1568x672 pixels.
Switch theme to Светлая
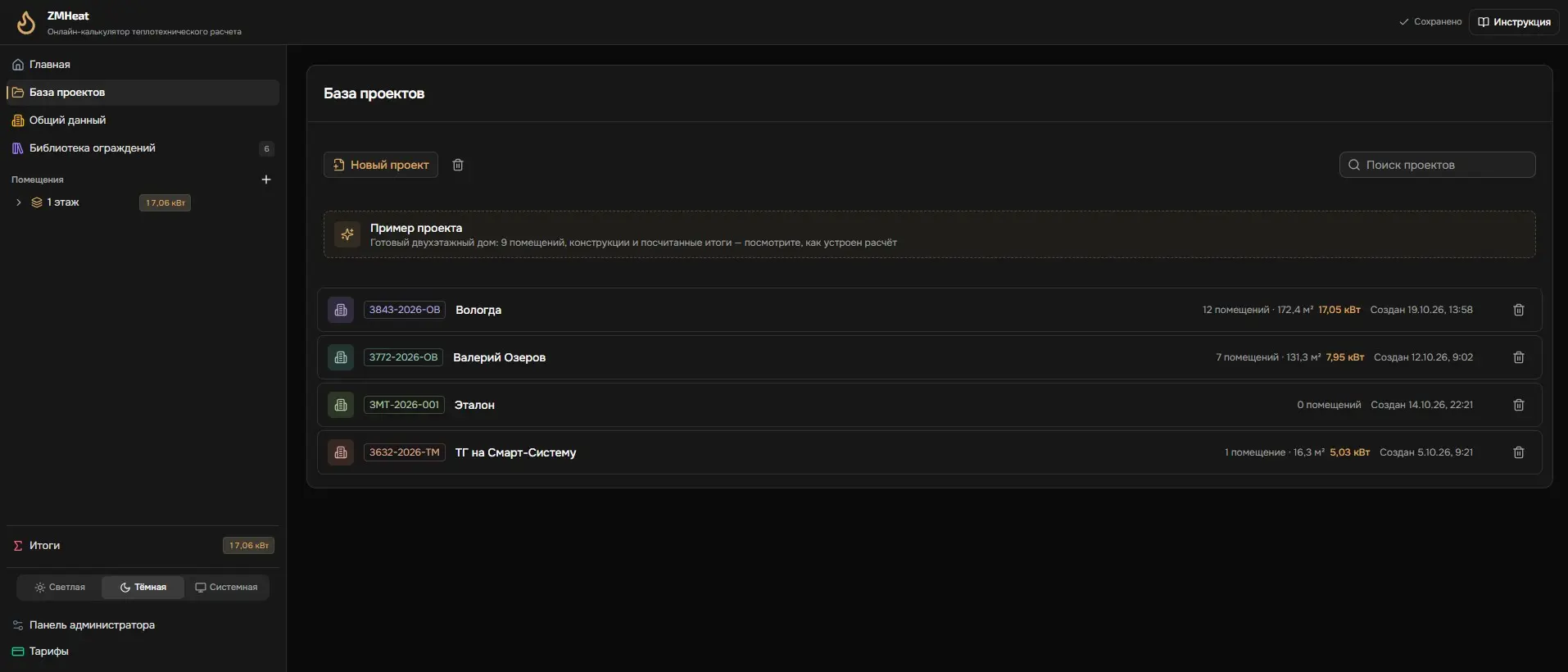60,588
